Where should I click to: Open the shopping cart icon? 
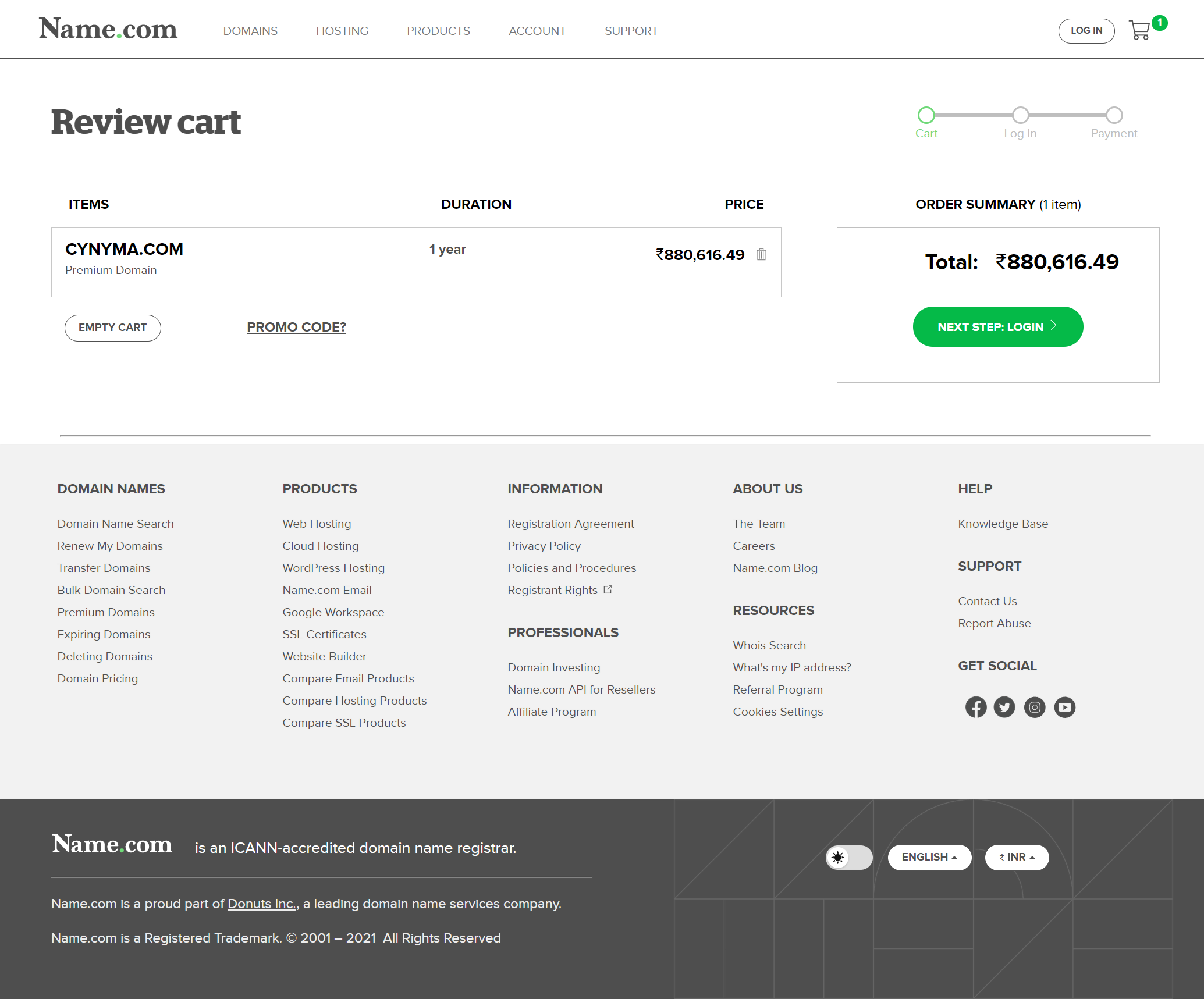1140,30
